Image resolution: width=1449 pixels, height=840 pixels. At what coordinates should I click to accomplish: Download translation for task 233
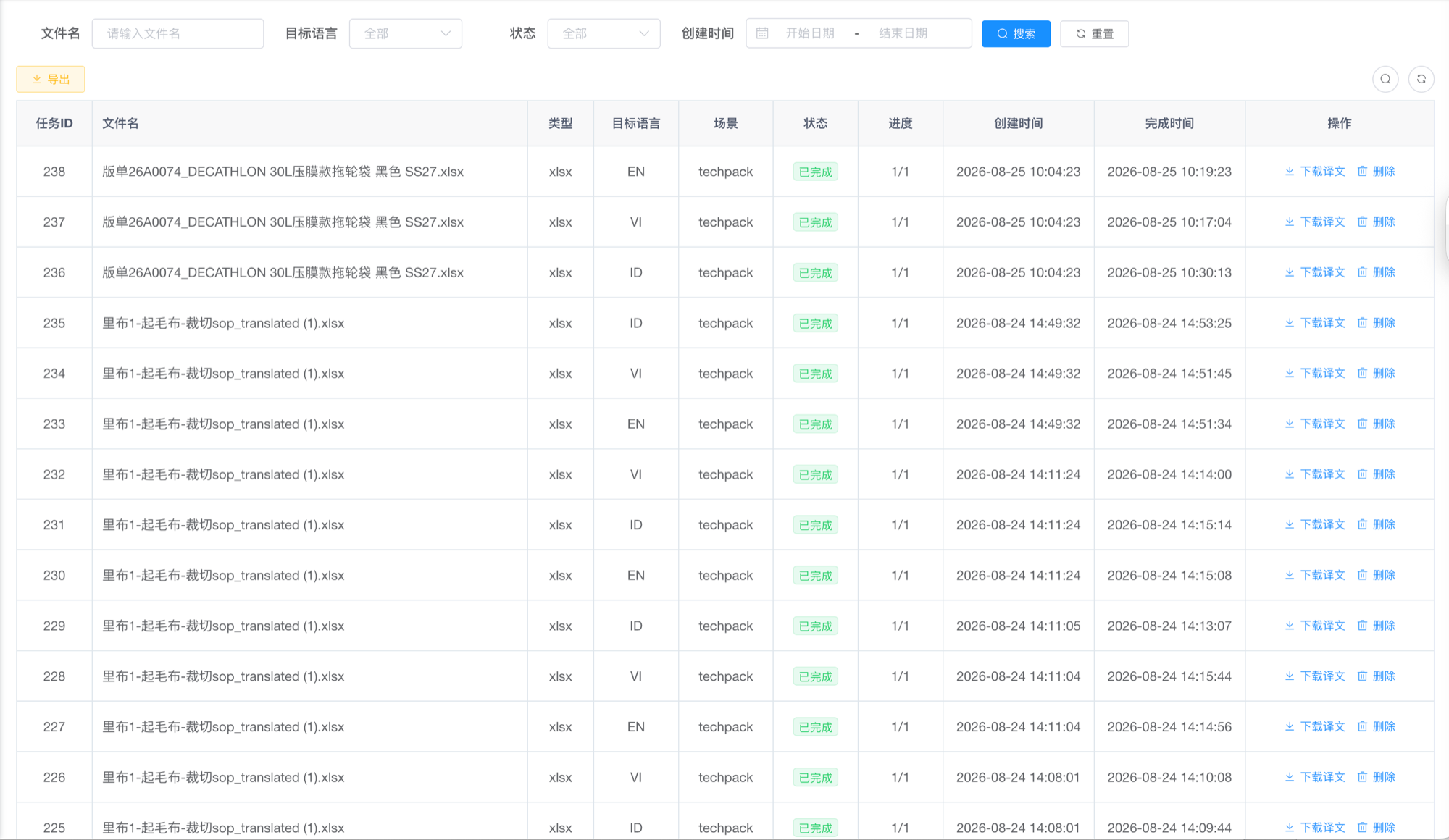tap(1314, 424)
